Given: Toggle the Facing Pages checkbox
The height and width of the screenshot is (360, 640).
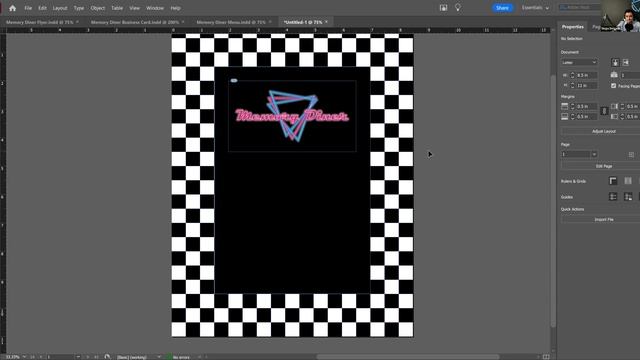Looking at the screenshot, I should [613, 86].
